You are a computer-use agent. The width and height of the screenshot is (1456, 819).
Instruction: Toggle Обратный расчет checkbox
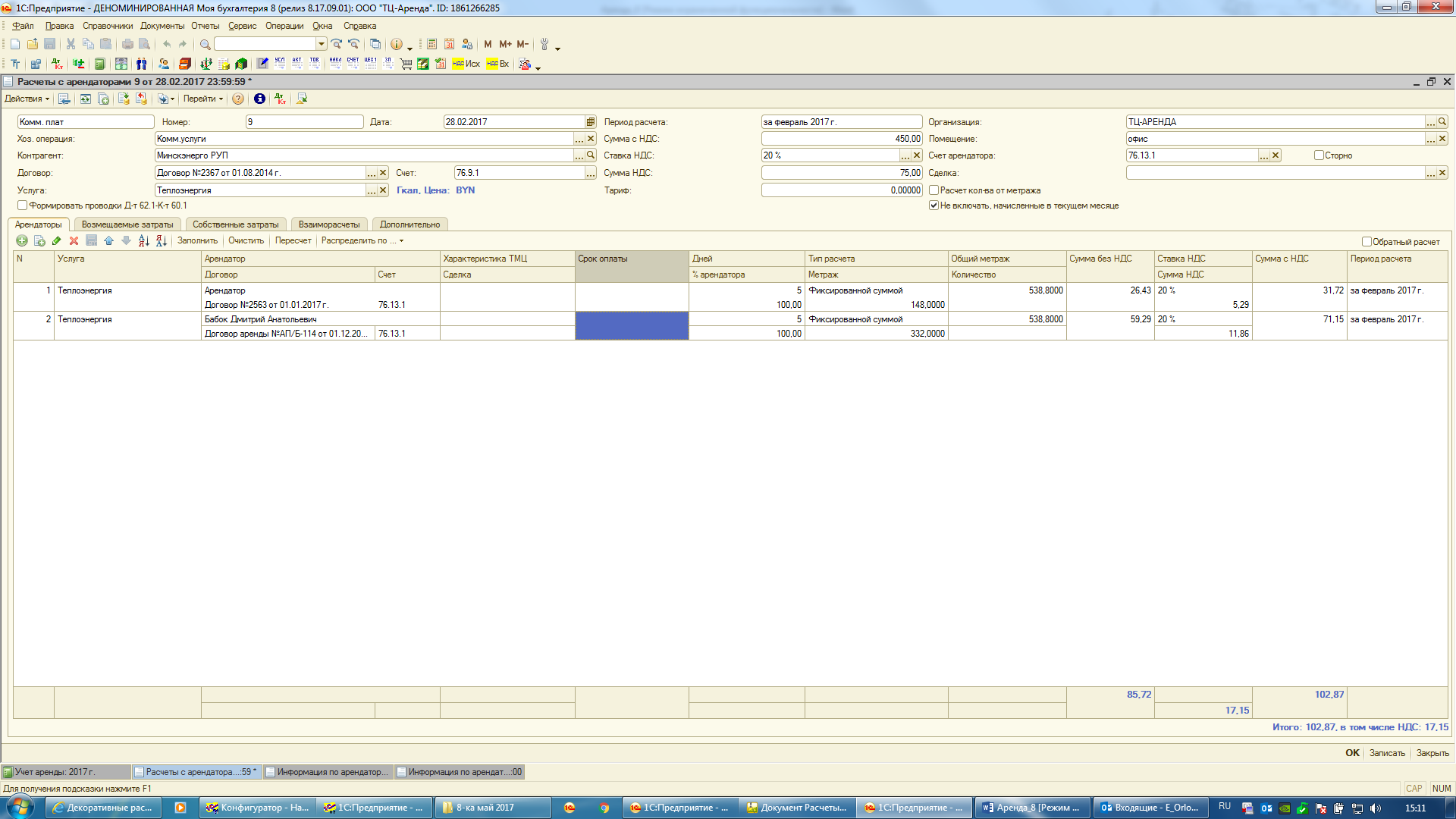[x=1367, y=242]
